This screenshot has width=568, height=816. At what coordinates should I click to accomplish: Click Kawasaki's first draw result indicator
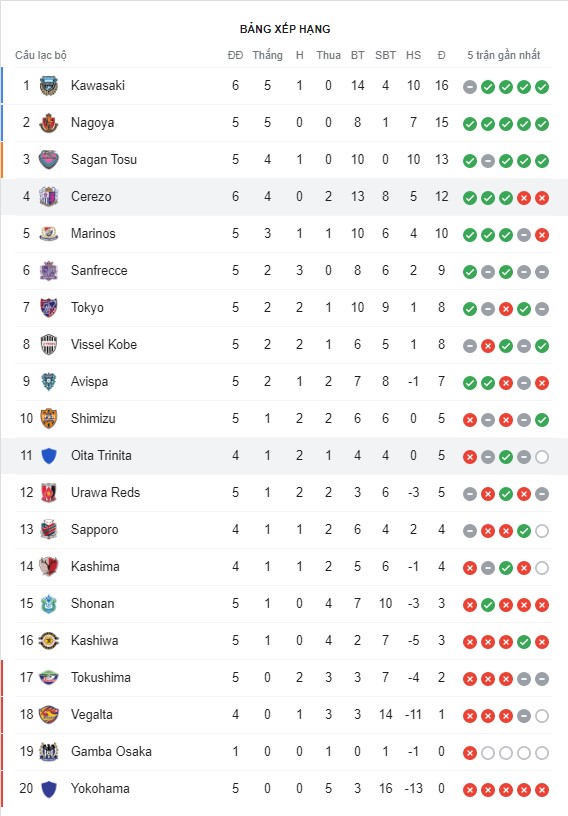pos(470,87)
